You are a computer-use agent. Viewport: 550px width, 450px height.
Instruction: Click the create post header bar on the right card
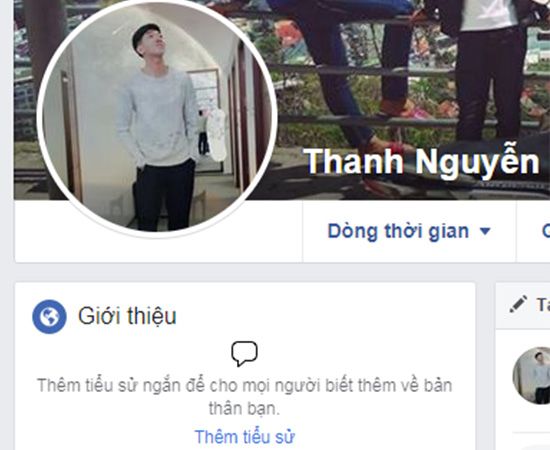pos(523,306)
